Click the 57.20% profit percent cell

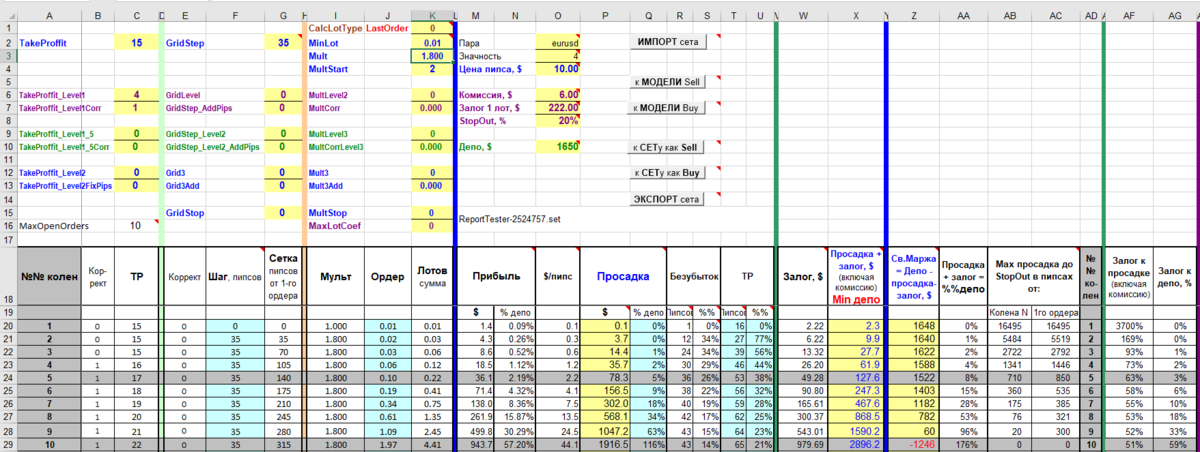coord(514,443)
